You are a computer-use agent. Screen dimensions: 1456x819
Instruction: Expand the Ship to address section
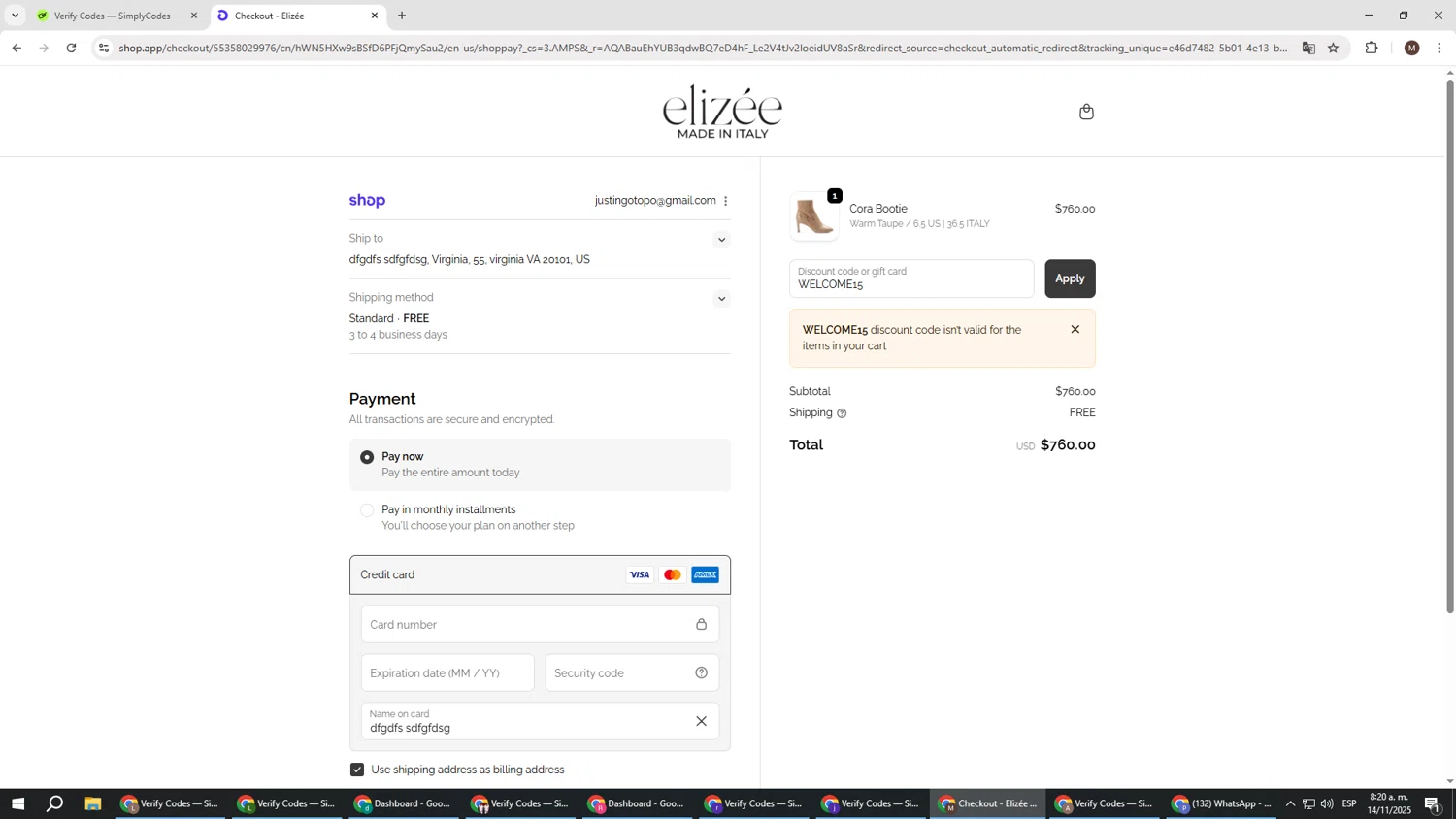click(x=721, y=240)
